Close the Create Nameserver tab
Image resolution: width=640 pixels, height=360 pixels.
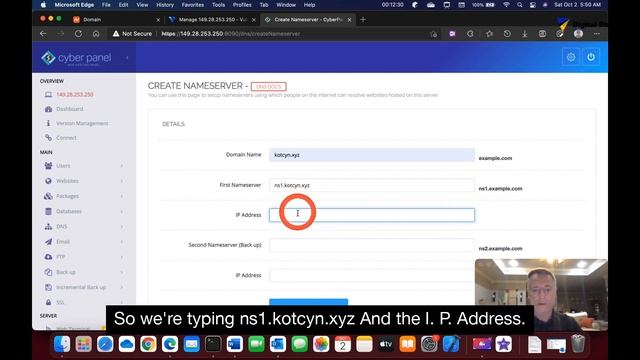coord(349,20)
